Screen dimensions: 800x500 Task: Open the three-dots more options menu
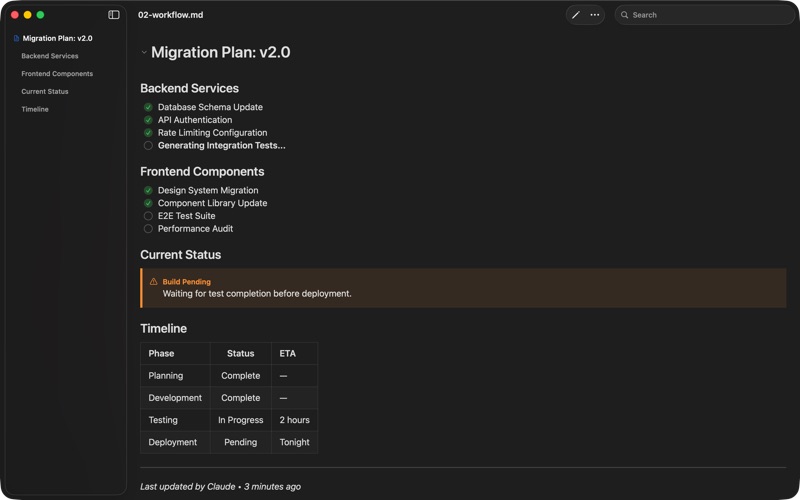[x=595, y=15]
